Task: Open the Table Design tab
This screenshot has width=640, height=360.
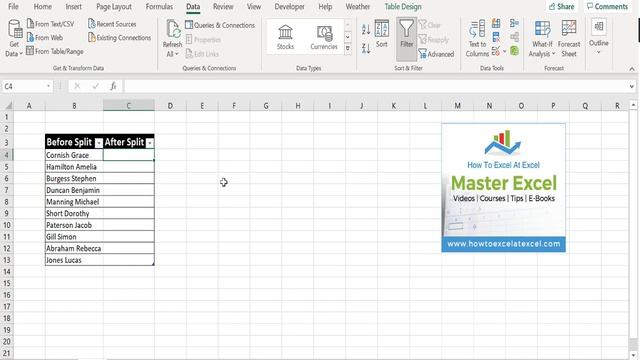Action: click(x=403, y=7)
